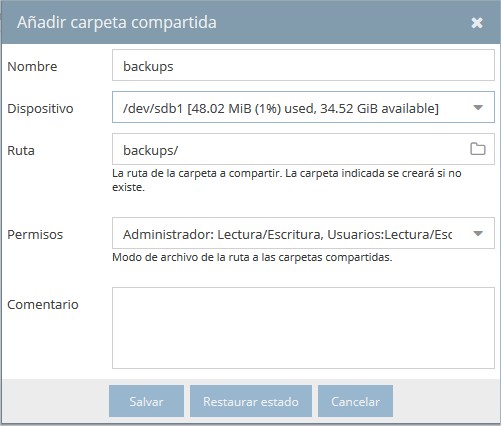
Task: Click the Nombre label
Action: pyautogui.click(x=32, y=66)
